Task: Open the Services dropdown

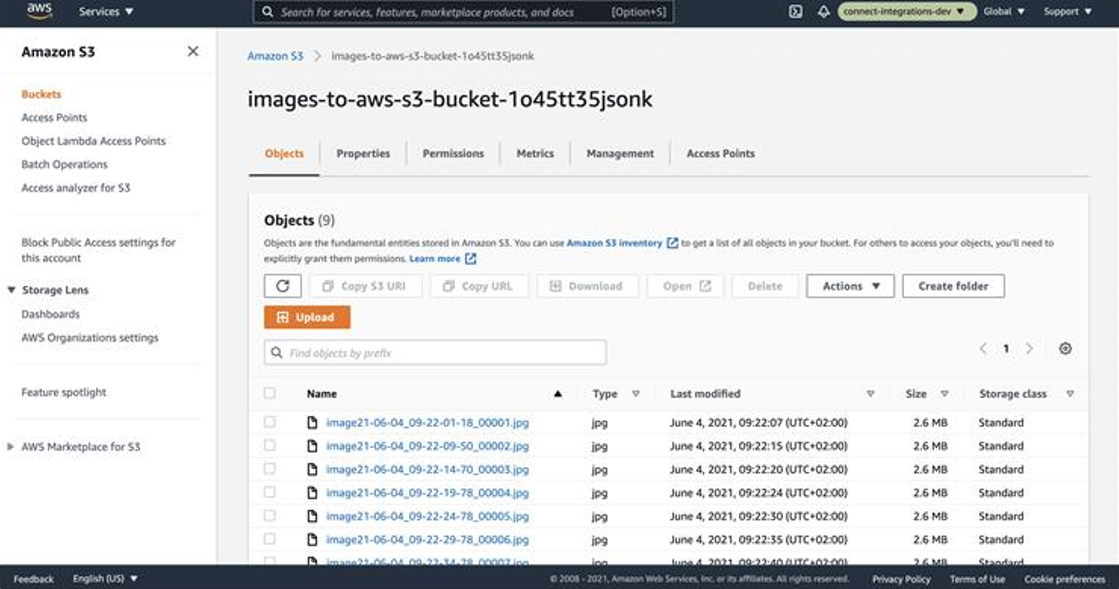Action: pos(106,11)
